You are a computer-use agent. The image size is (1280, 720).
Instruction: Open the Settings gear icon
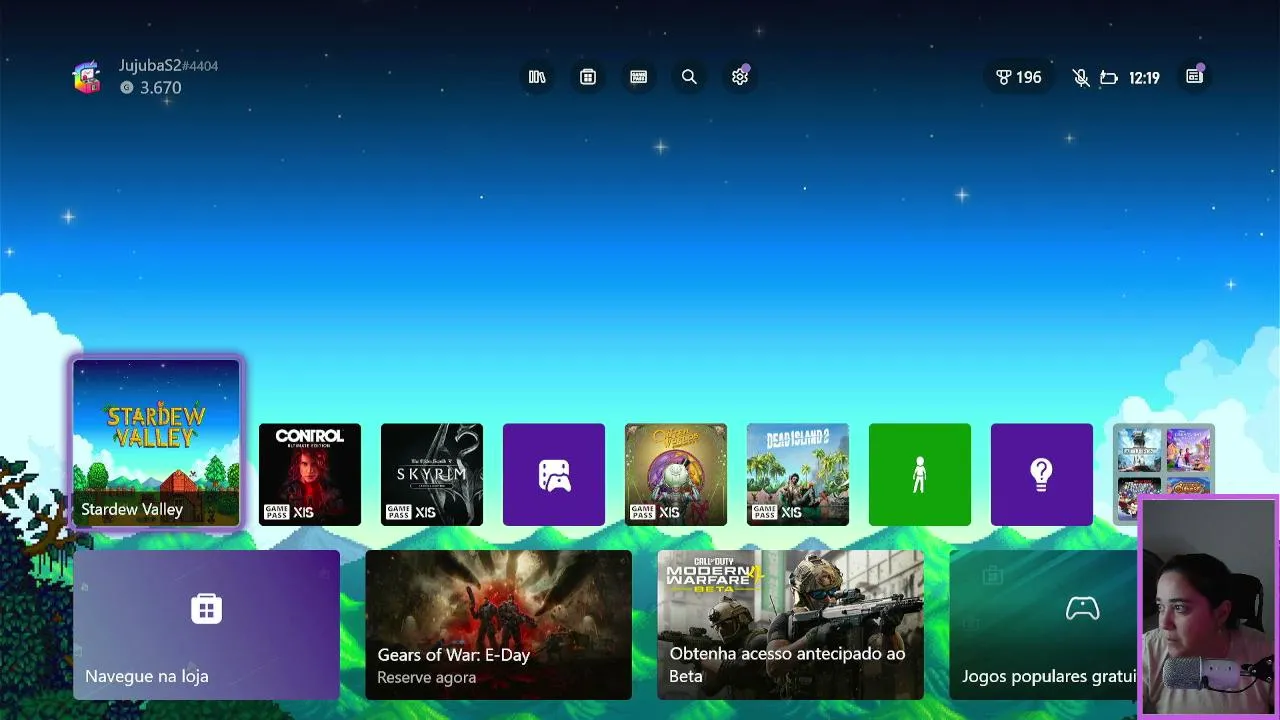point(740,77)
